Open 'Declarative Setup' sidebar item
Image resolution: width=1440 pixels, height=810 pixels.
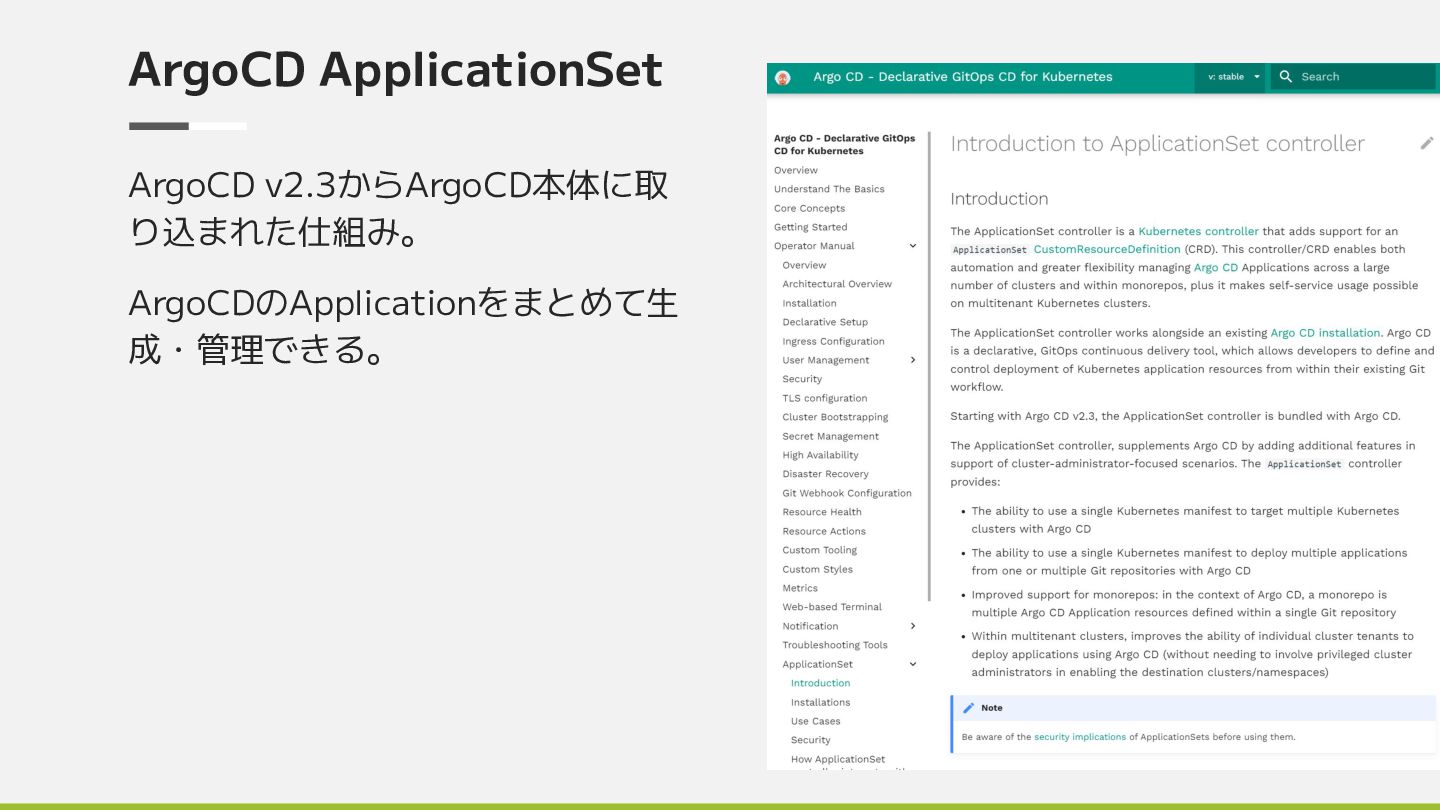[825, 322]
